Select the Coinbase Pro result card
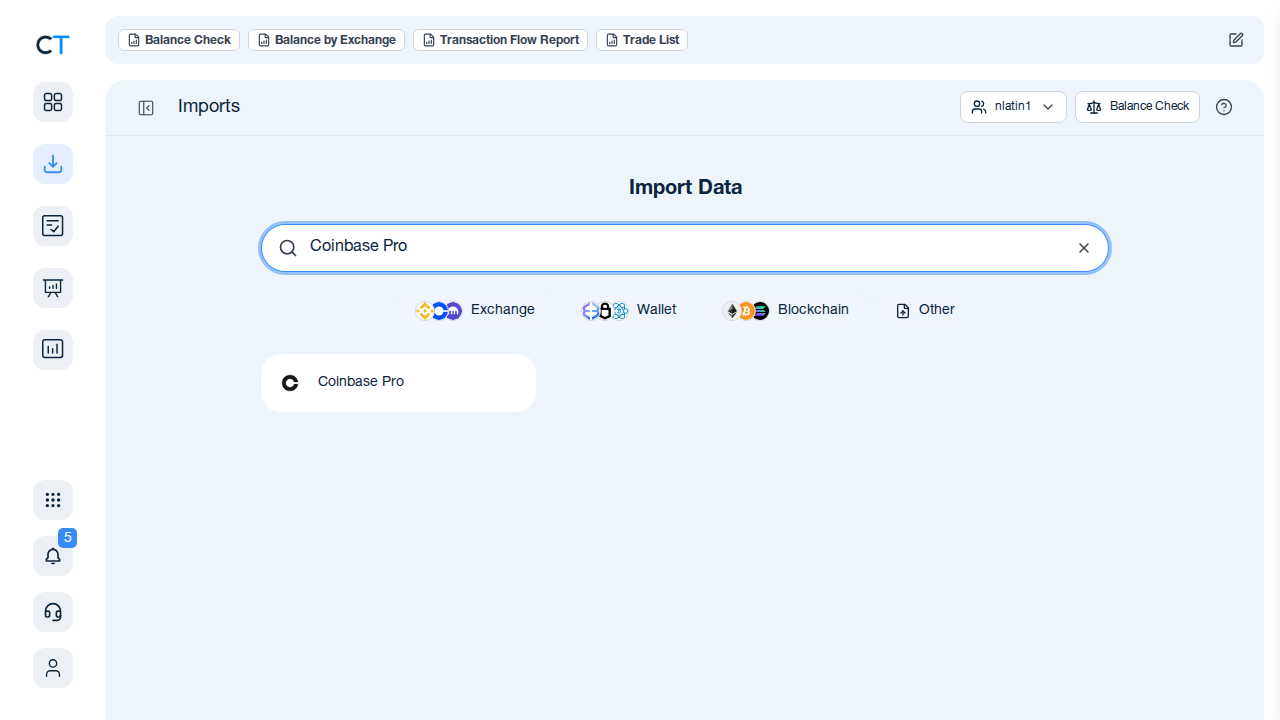Screen dimensions: 1280x720 coord(398,382)
